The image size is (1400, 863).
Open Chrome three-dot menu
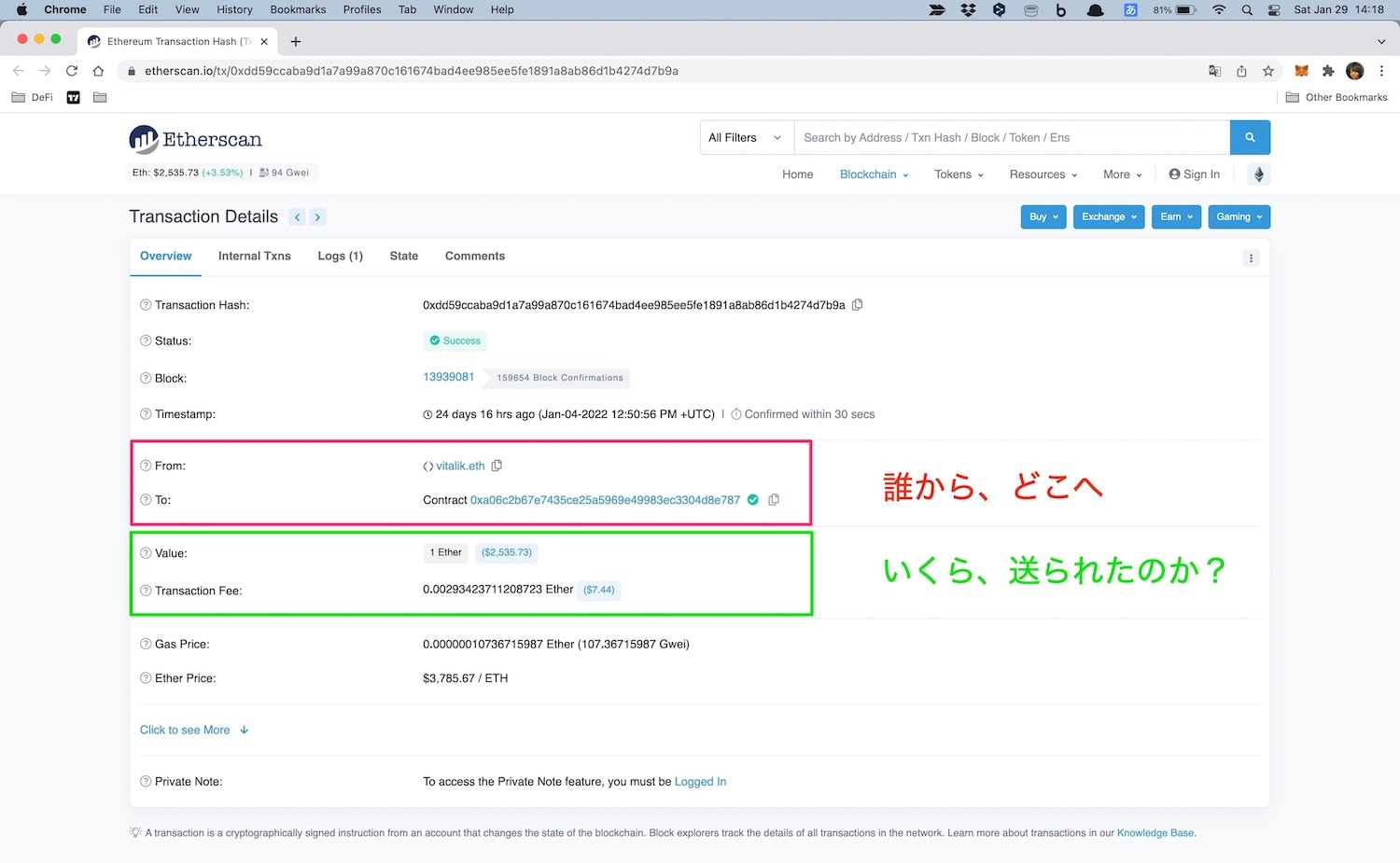pos(1381,71)
